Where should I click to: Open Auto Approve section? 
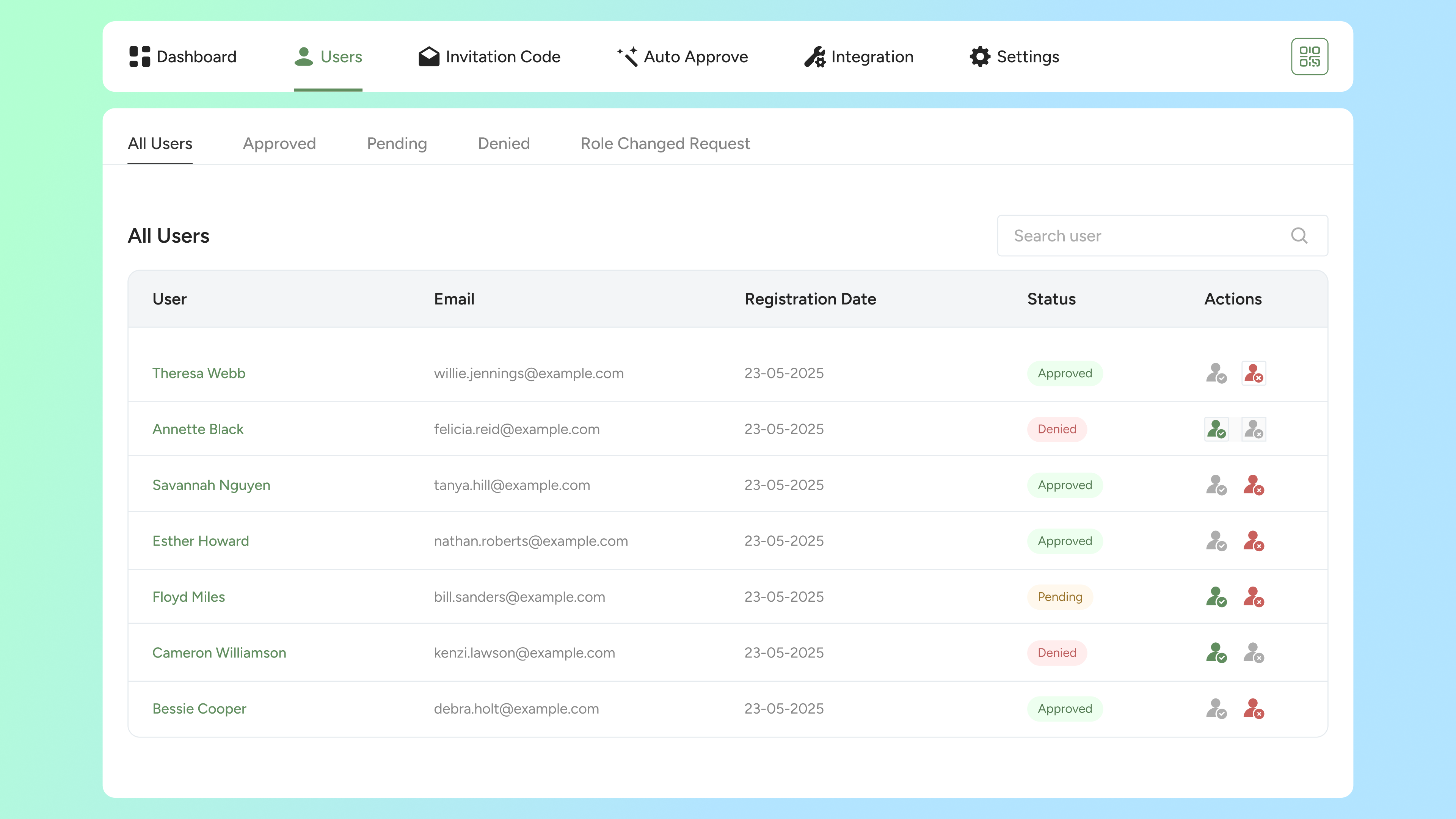pos(682,56)
